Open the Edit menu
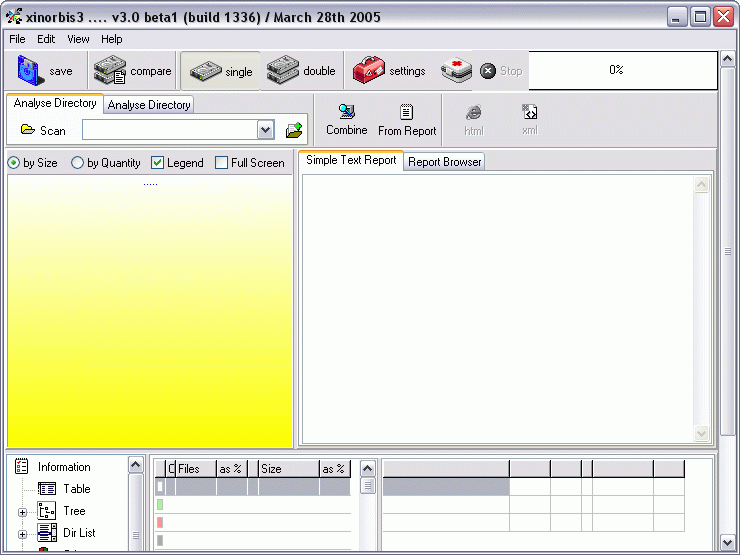Viewport: 740px width, 555px height. click(46, 39)
